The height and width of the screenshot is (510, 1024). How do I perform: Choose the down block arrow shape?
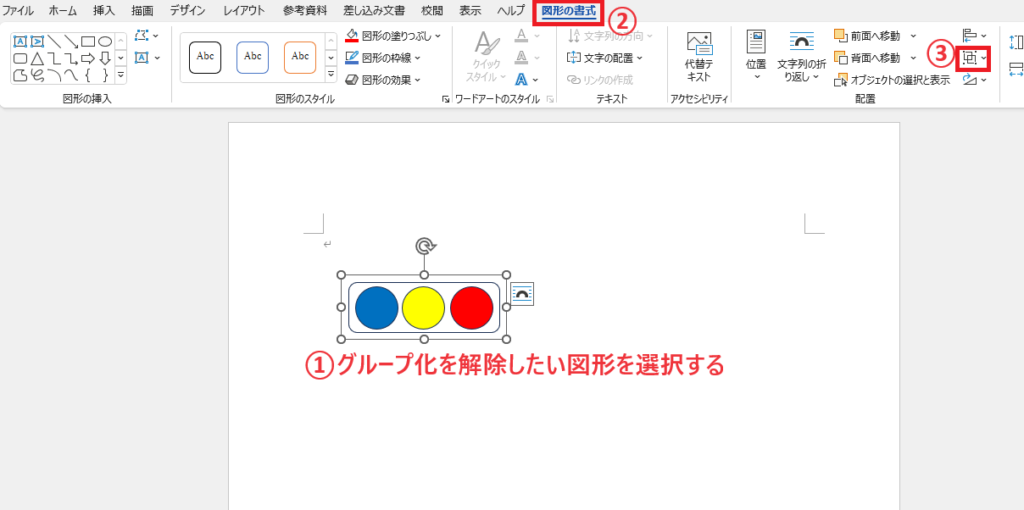tap(105, 59)
